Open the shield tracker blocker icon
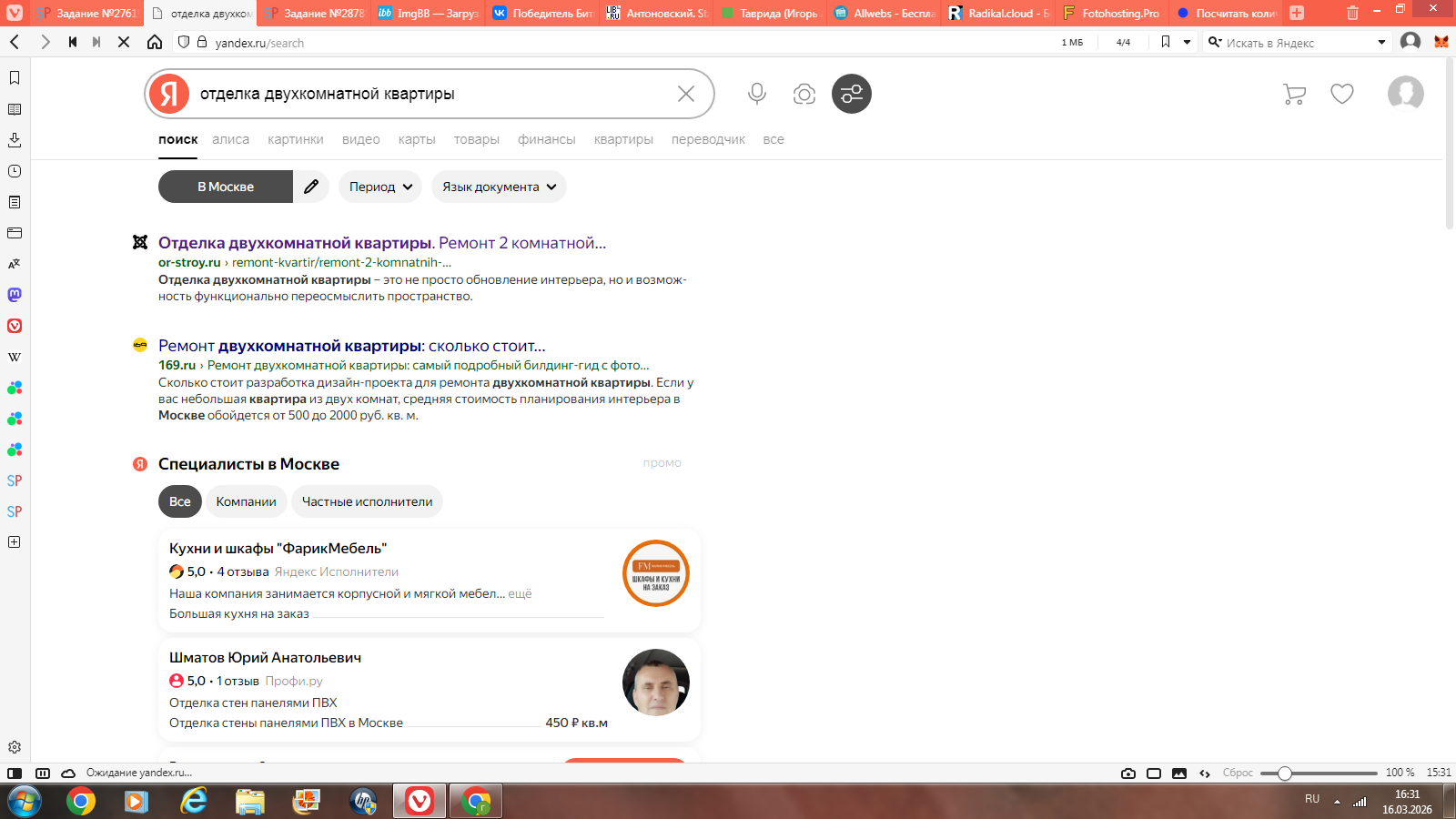Image resolution: width=1456 pixels, height=819 pixels. 183,42
